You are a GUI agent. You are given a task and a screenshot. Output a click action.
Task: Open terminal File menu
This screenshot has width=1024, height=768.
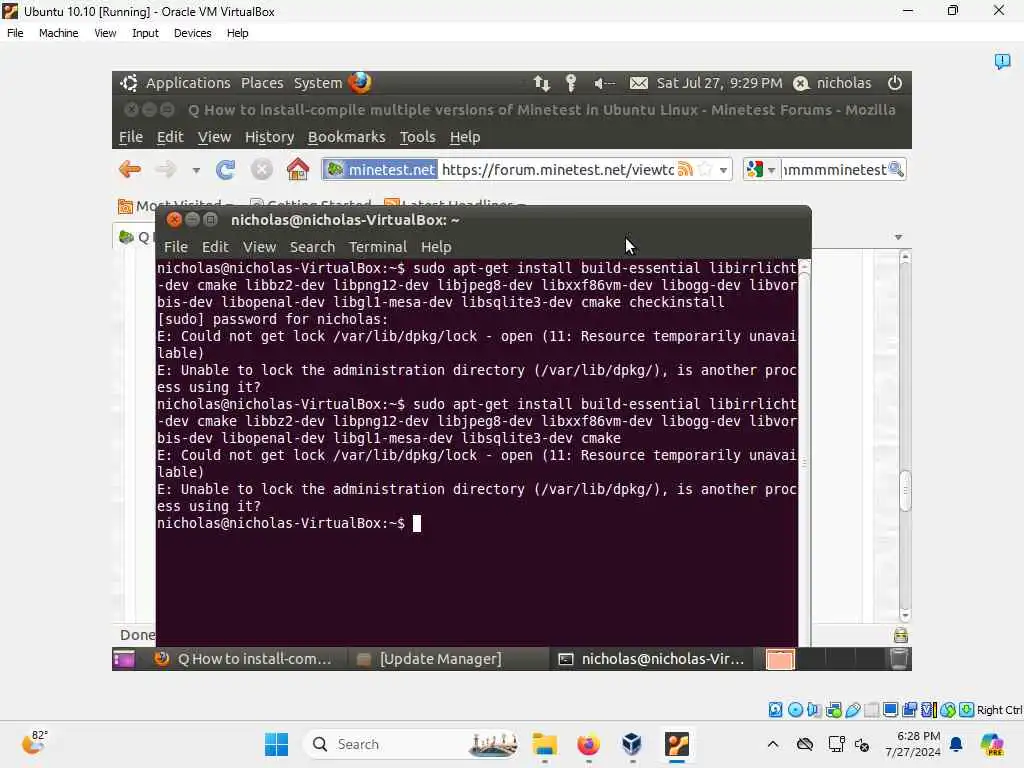coord(176,247)
